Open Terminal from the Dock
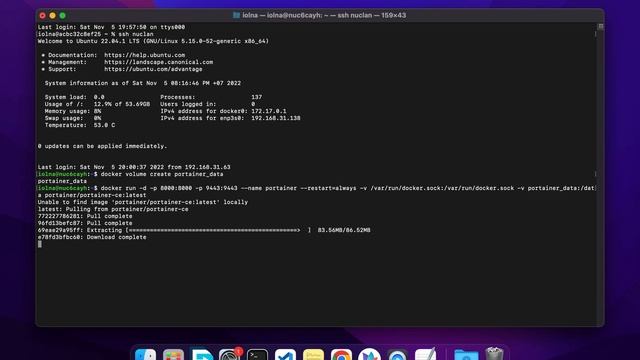 [258, 355]
